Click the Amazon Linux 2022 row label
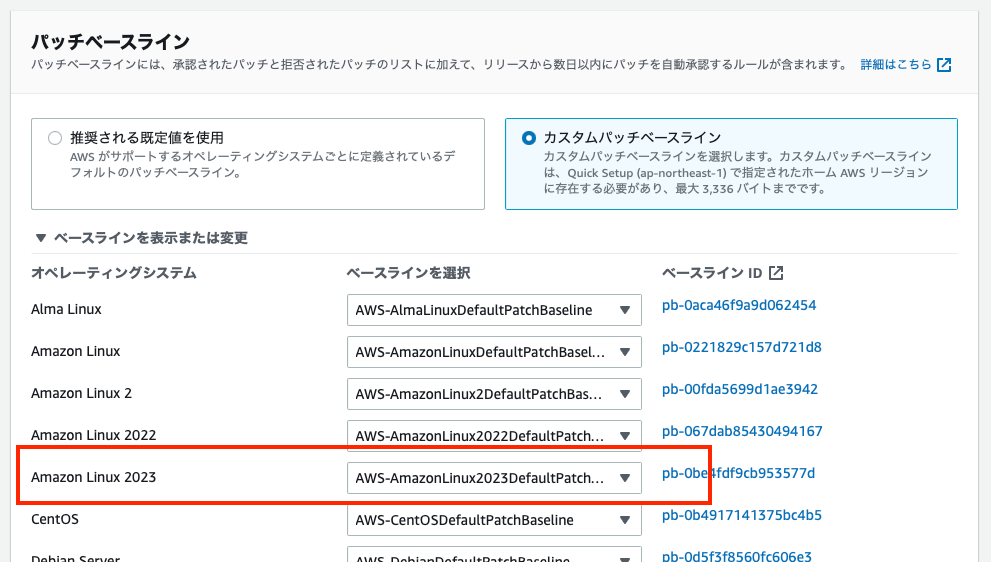This screenshot has height=562, width=991. click(94, 435)
